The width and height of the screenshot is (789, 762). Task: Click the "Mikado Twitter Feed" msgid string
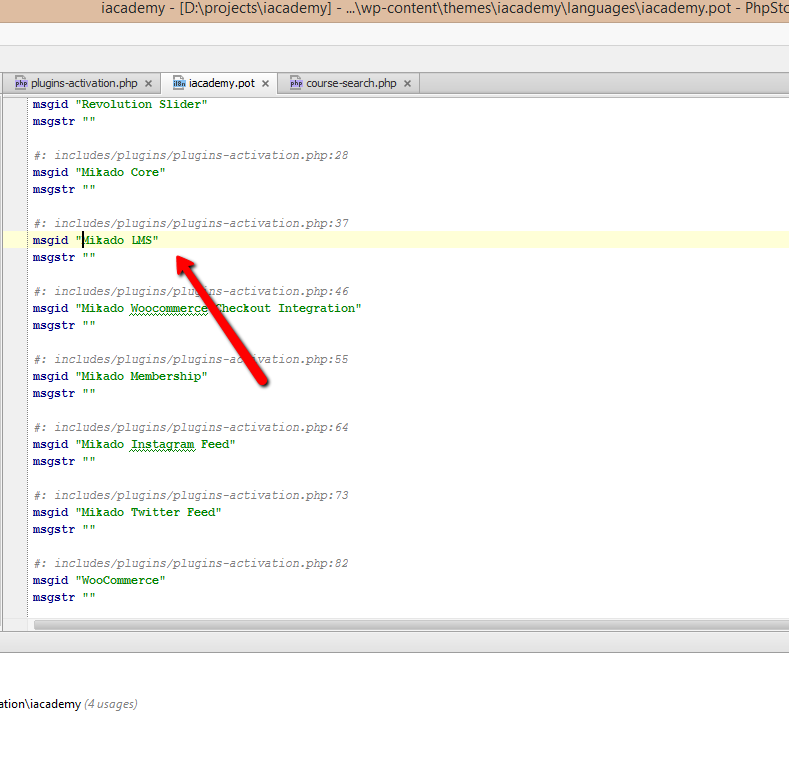tap(148, 512)
